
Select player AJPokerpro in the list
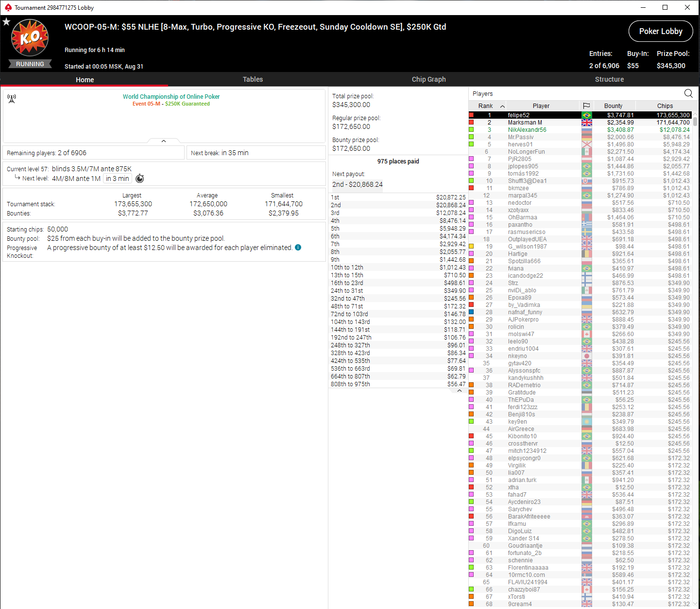580,319
